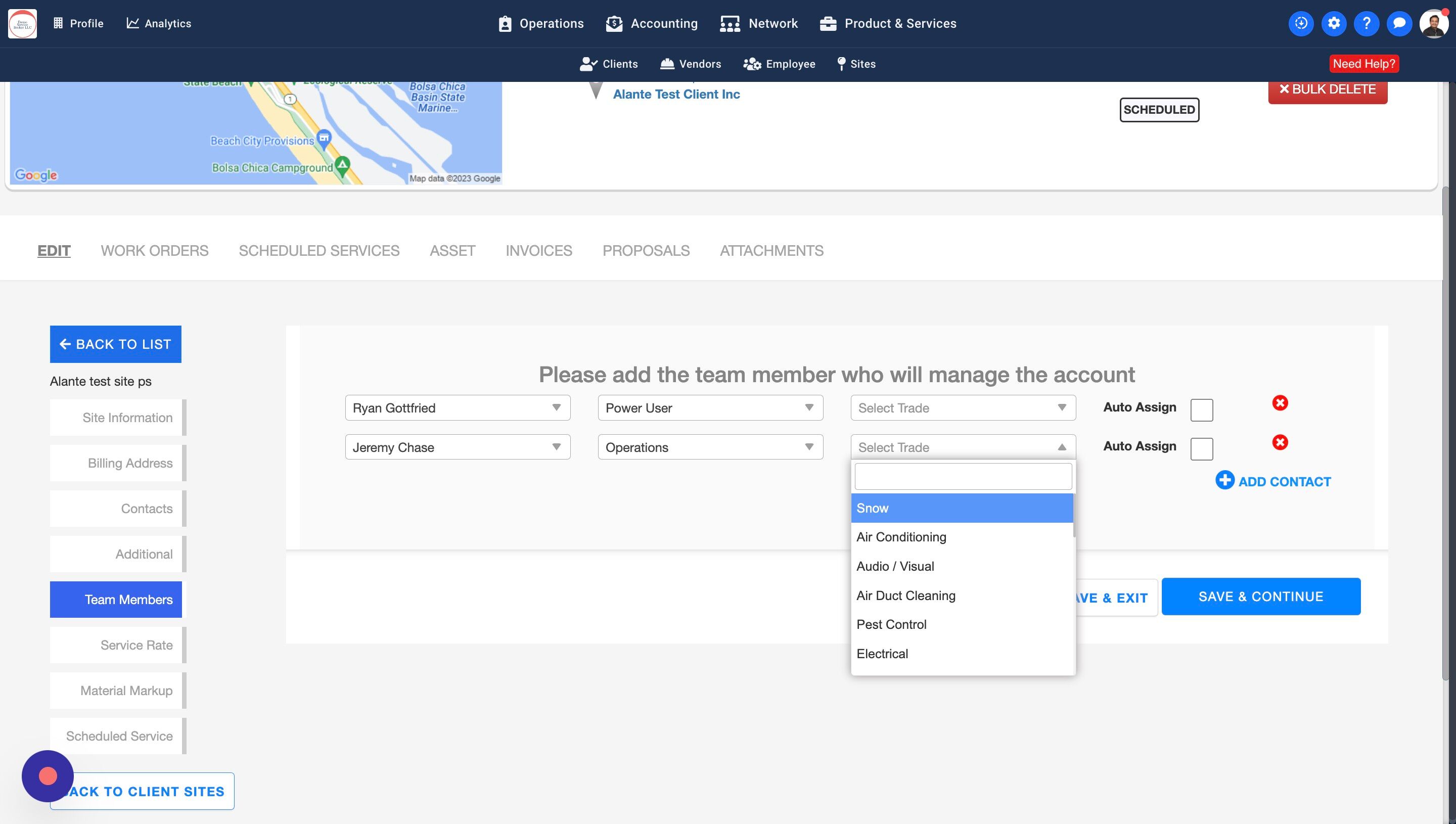Switch to the Work Orders tab
This screenshot has height=824, width=1456.
(155, 251)
